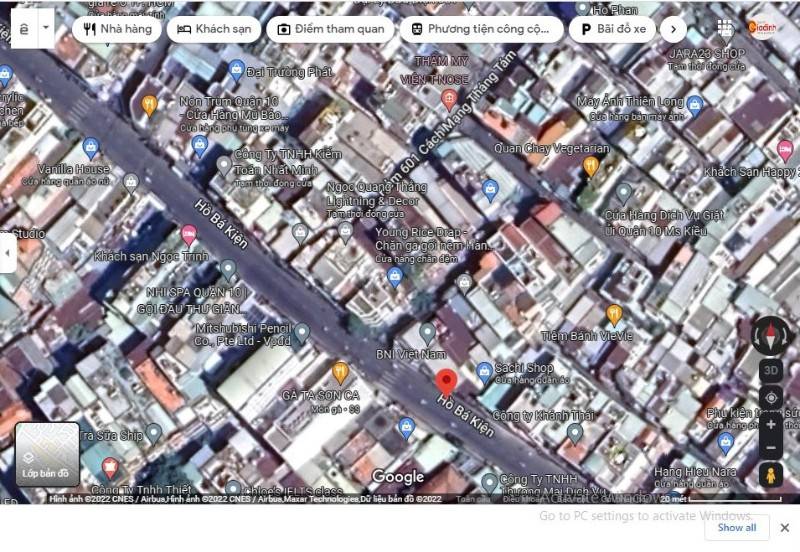Expand the collapsed side panel arrow
Image resolution: width=800 pixels, height=552 pixels.
tap(8, 254)
